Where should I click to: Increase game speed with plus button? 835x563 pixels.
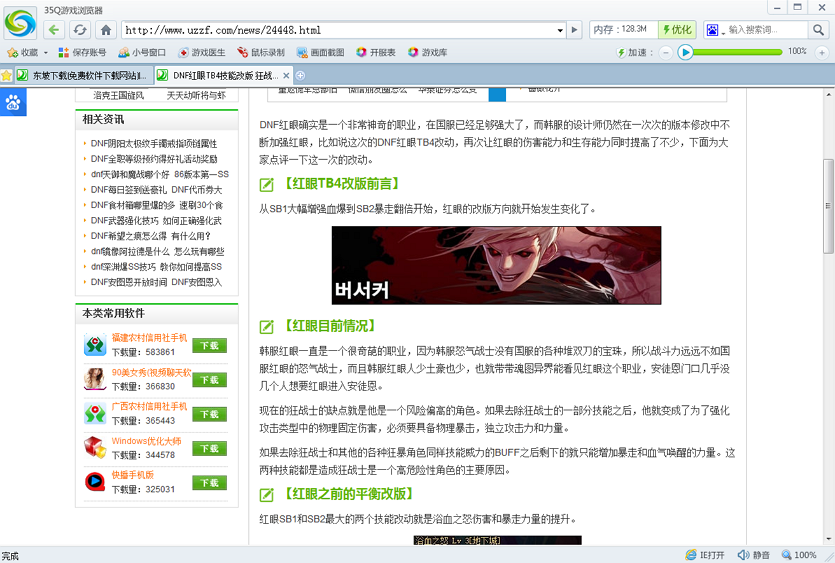822,52
